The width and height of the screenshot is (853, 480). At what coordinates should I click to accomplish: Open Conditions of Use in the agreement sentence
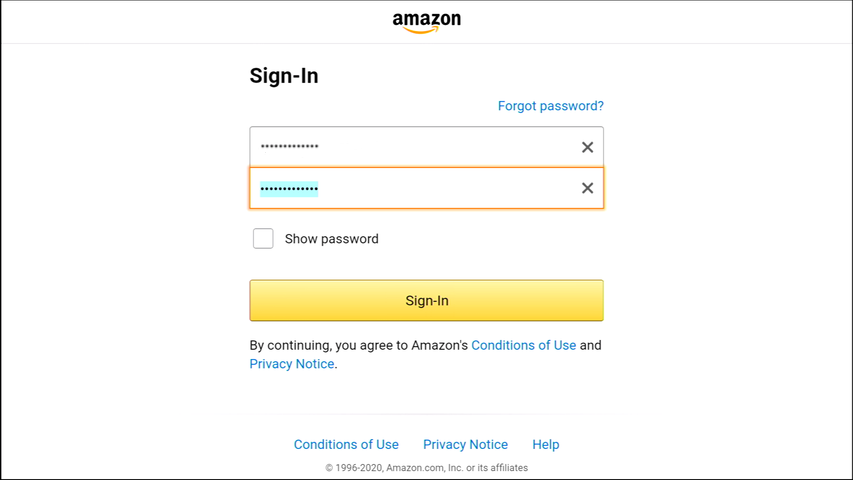pos(523,345)
